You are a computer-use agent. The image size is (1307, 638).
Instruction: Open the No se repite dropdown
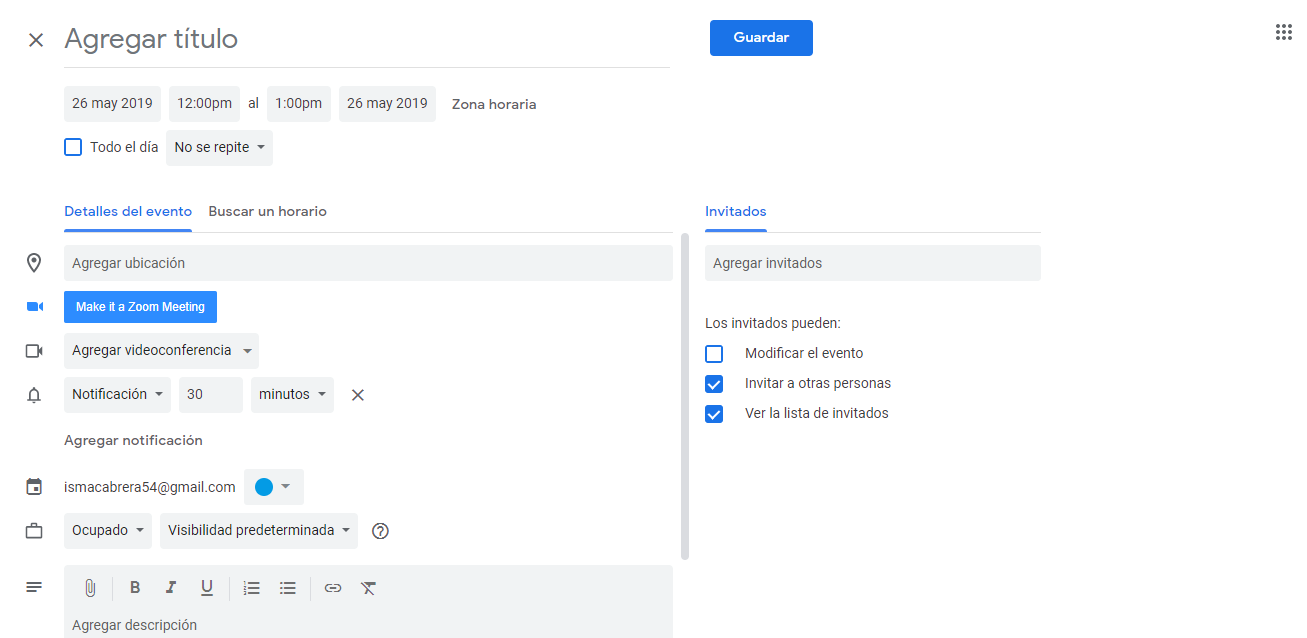click(x=219, y=148)
